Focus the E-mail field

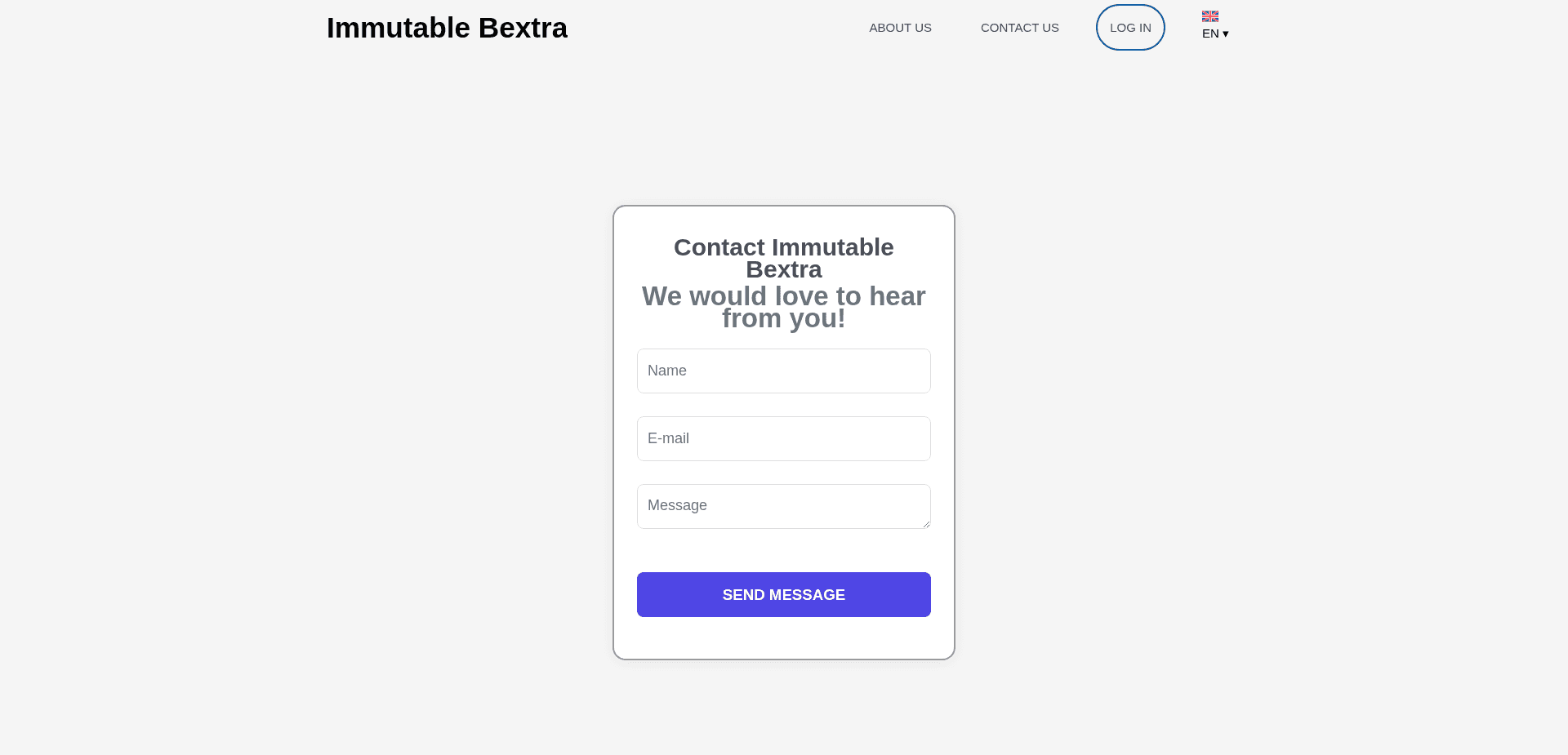pyautogui.click(x=783, y=438)
